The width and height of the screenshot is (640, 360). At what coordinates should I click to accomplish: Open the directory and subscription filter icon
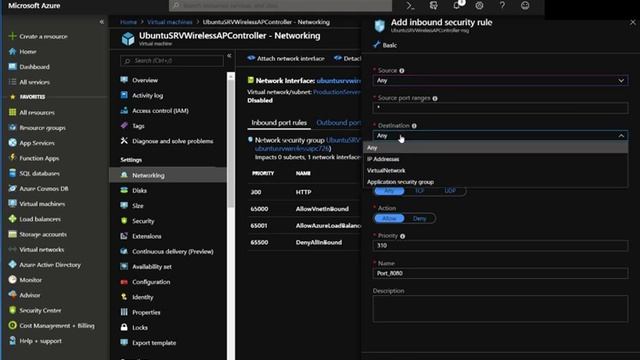coord(433,6)
